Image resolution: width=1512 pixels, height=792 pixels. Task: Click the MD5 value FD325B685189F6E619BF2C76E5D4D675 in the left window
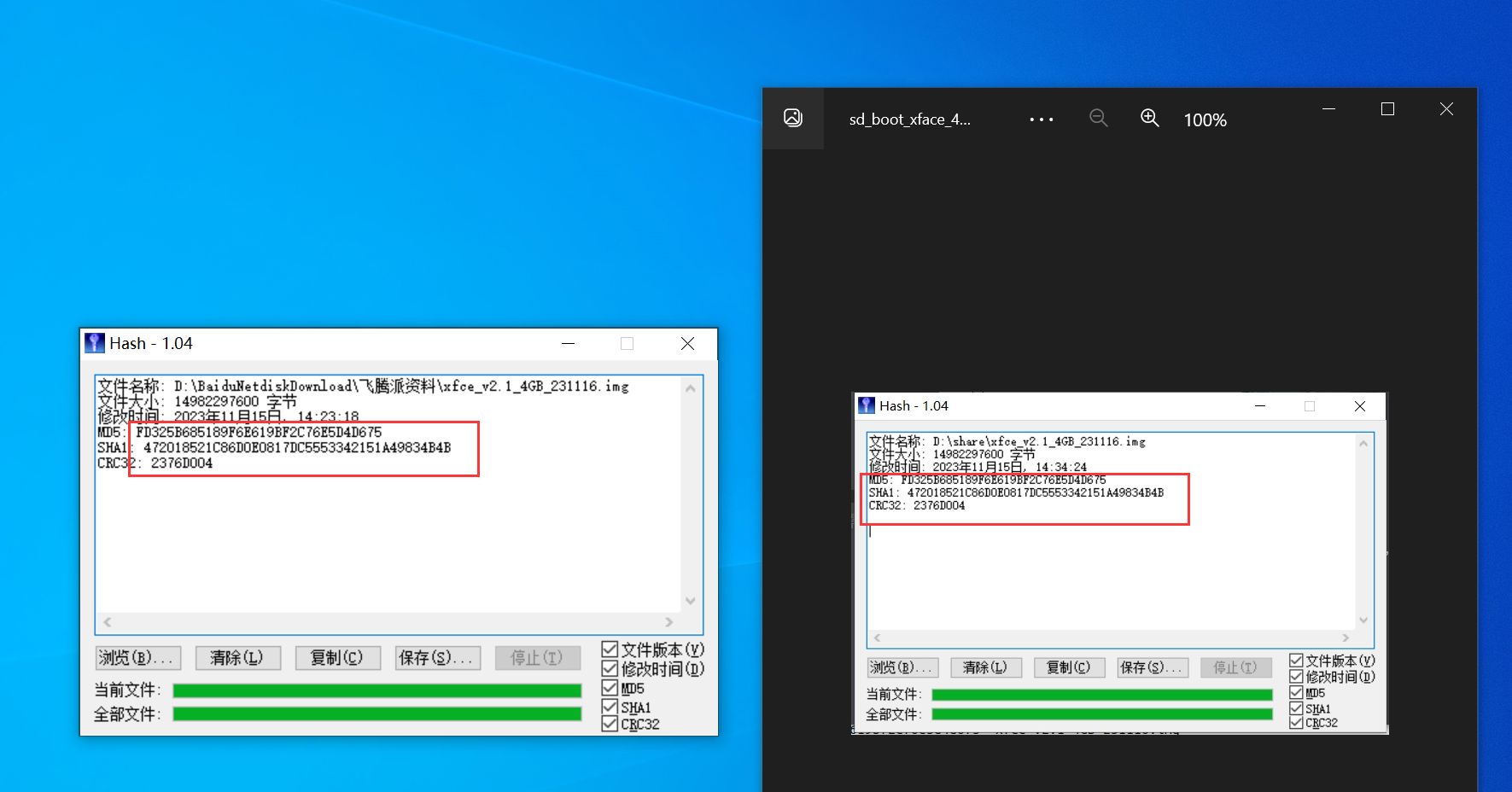pos(259,433)
